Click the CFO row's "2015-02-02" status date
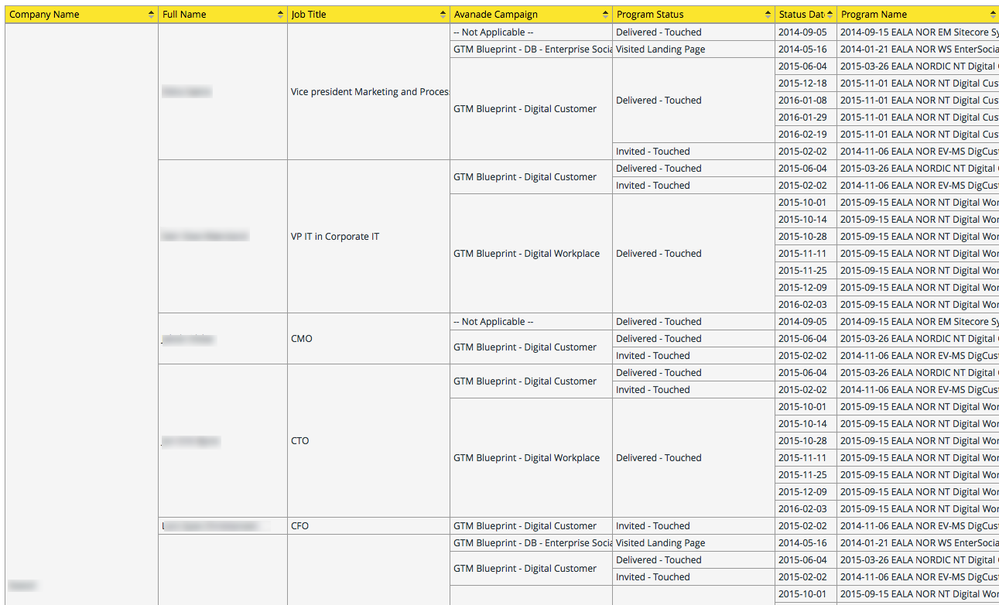The image size is (999, 605). click(x=806, y=526)
